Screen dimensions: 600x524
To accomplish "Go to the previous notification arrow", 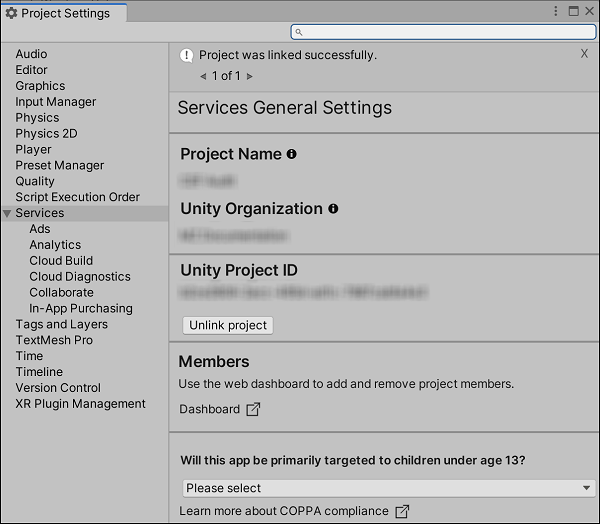I will 203,76.
